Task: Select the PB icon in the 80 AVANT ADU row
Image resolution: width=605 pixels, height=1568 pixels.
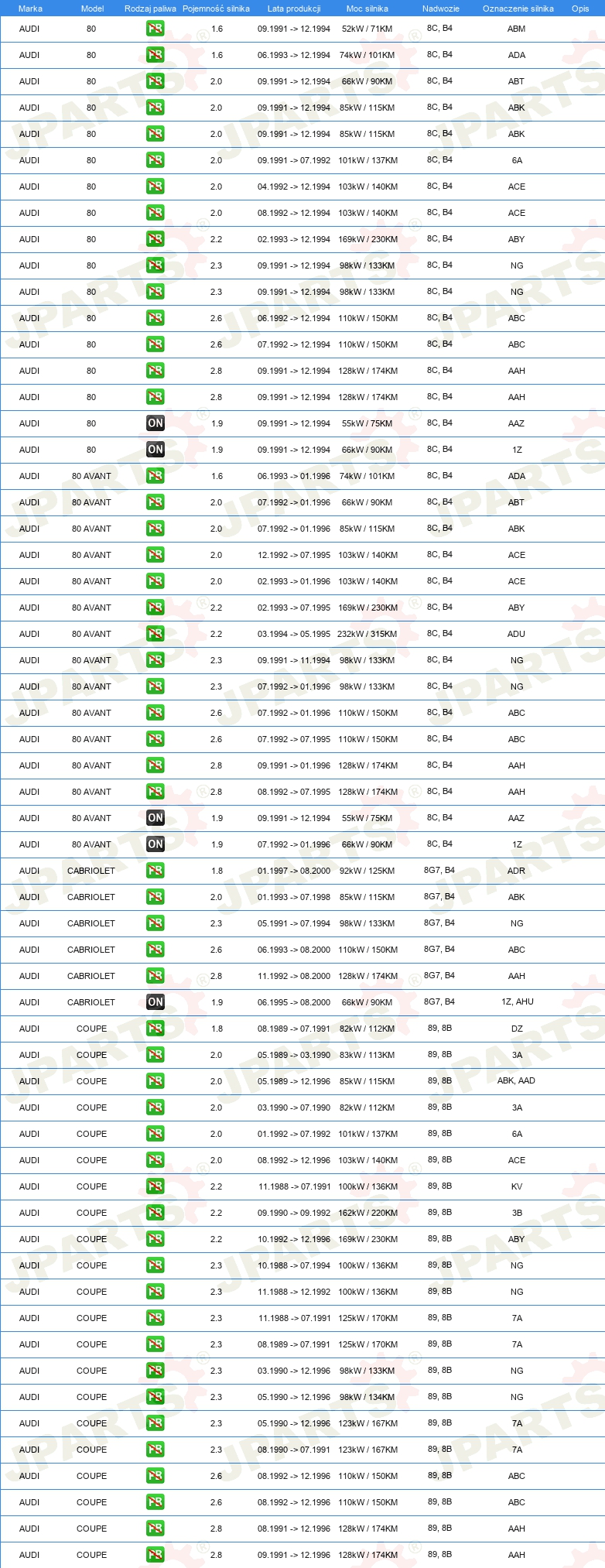Action: 156,634
